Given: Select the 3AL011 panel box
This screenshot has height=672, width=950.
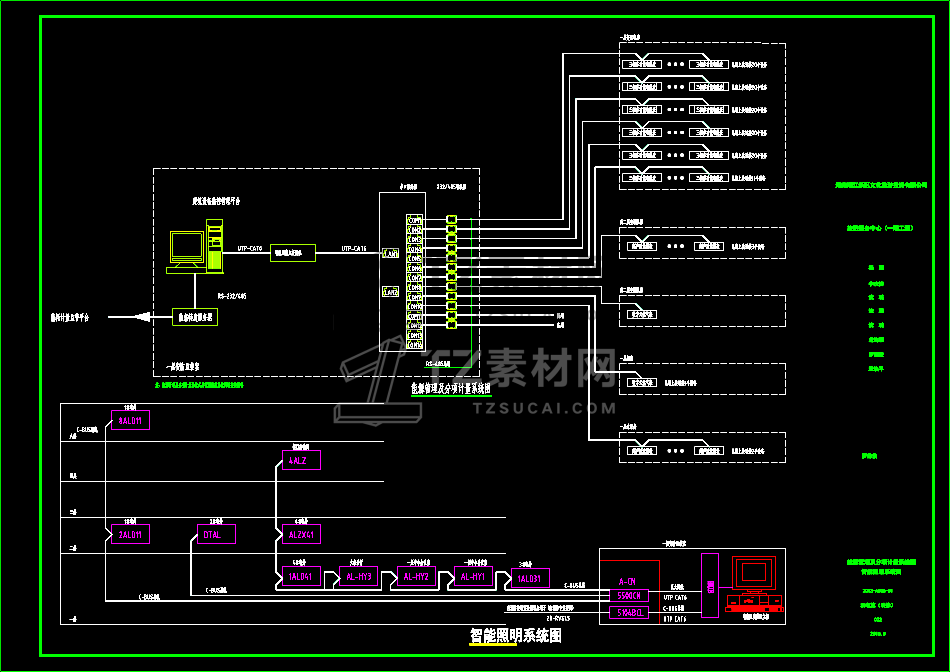Looking at the screenshot, I should [130, 420].
